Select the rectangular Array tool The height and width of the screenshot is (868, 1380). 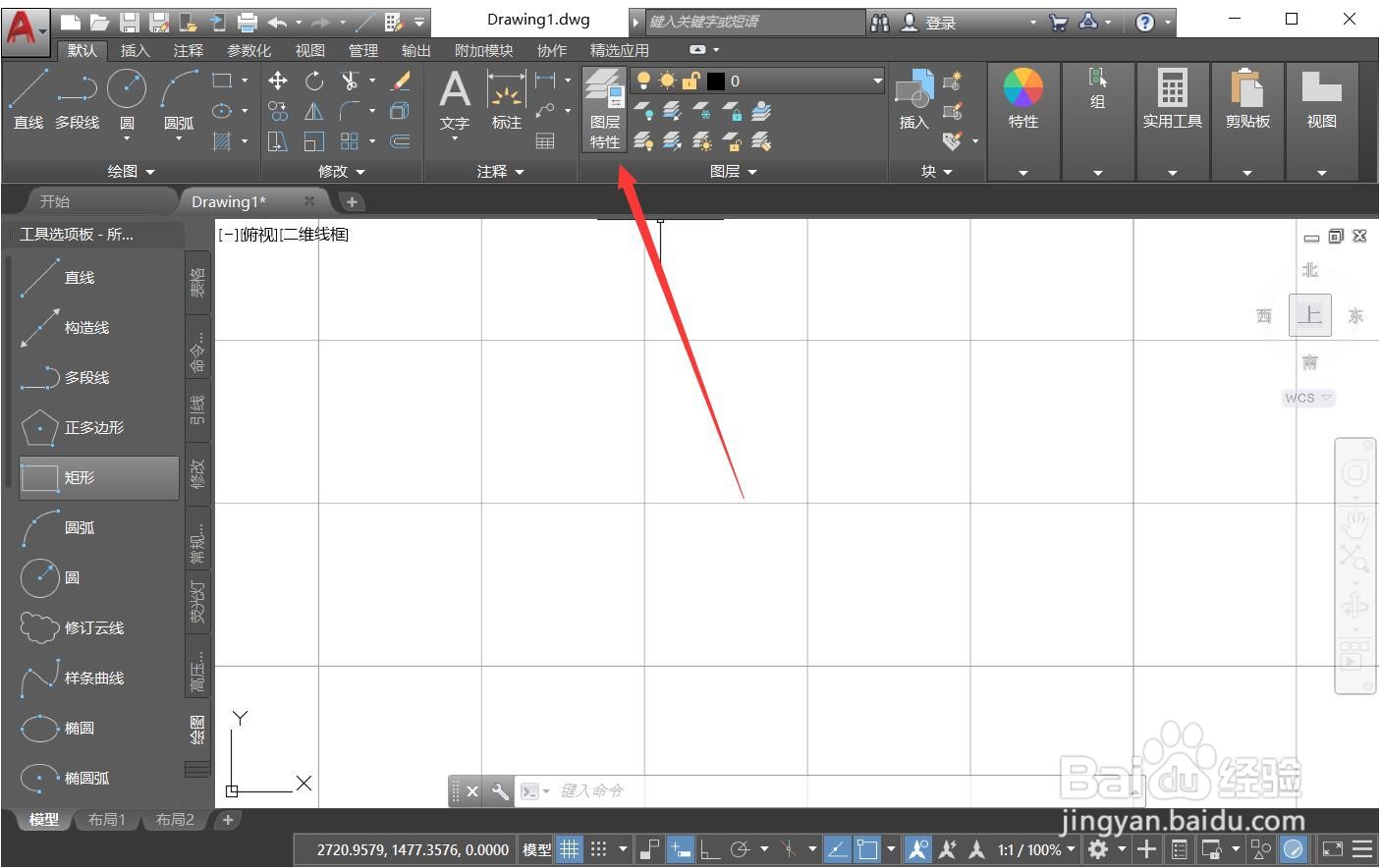pyautogui.click(x=350, y=141)
